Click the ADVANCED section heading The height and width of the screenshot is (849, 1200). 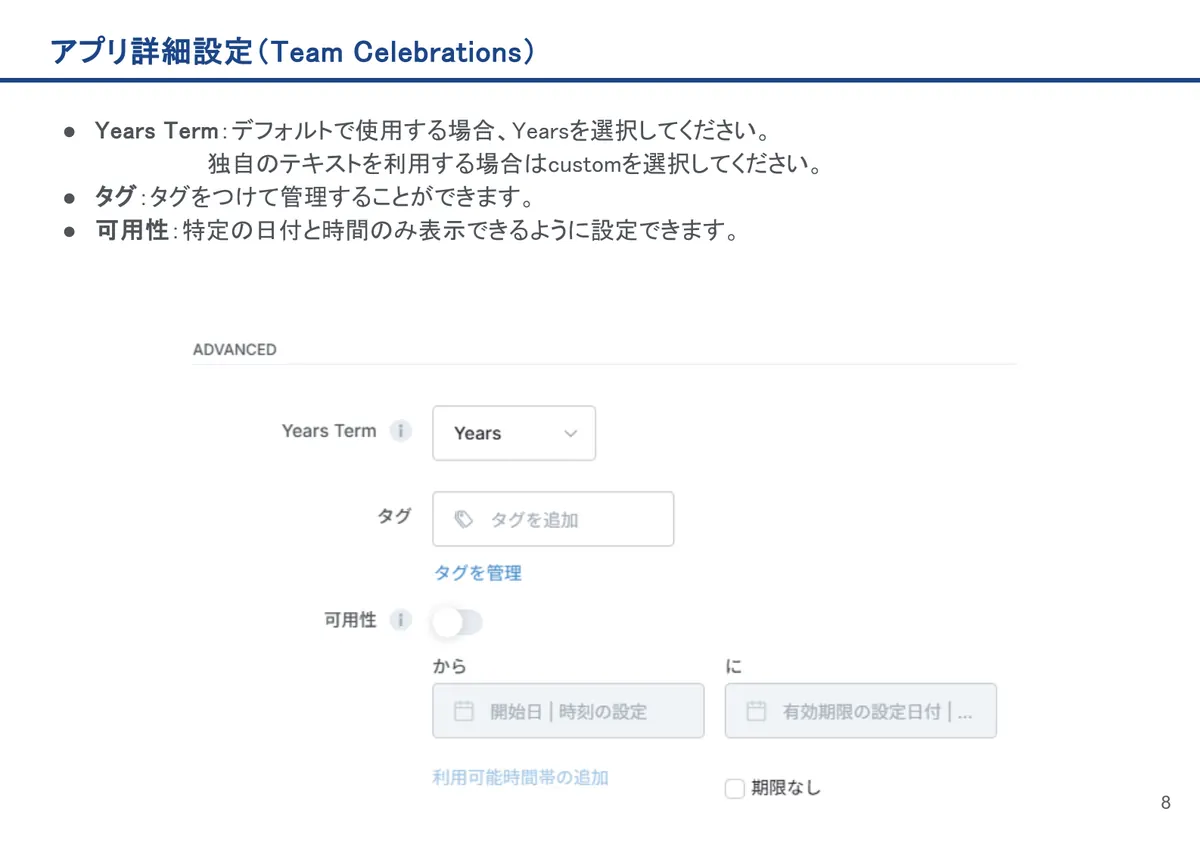tap(234, 350)
